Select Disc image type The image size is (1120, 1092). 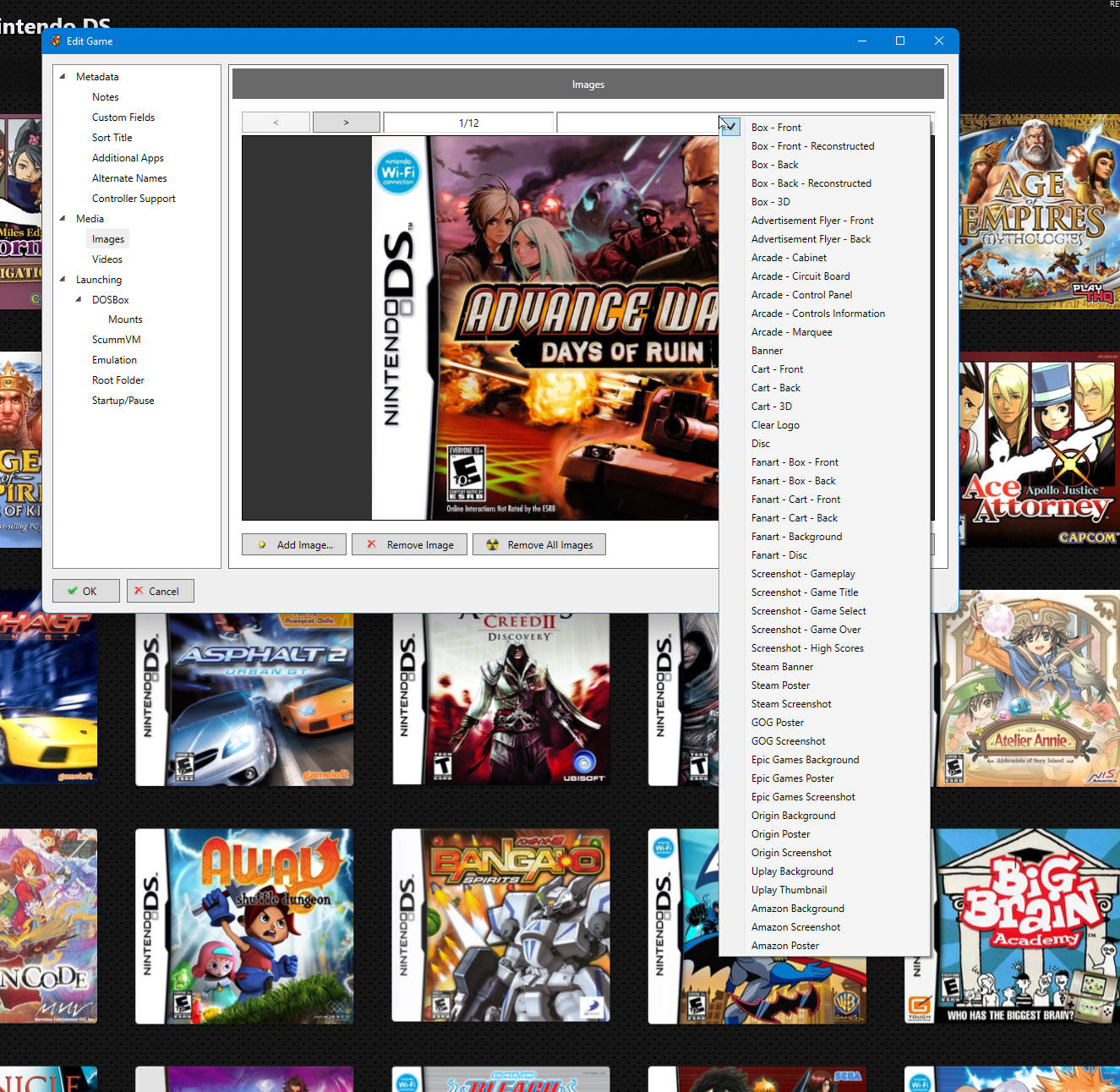click(825, 444)
